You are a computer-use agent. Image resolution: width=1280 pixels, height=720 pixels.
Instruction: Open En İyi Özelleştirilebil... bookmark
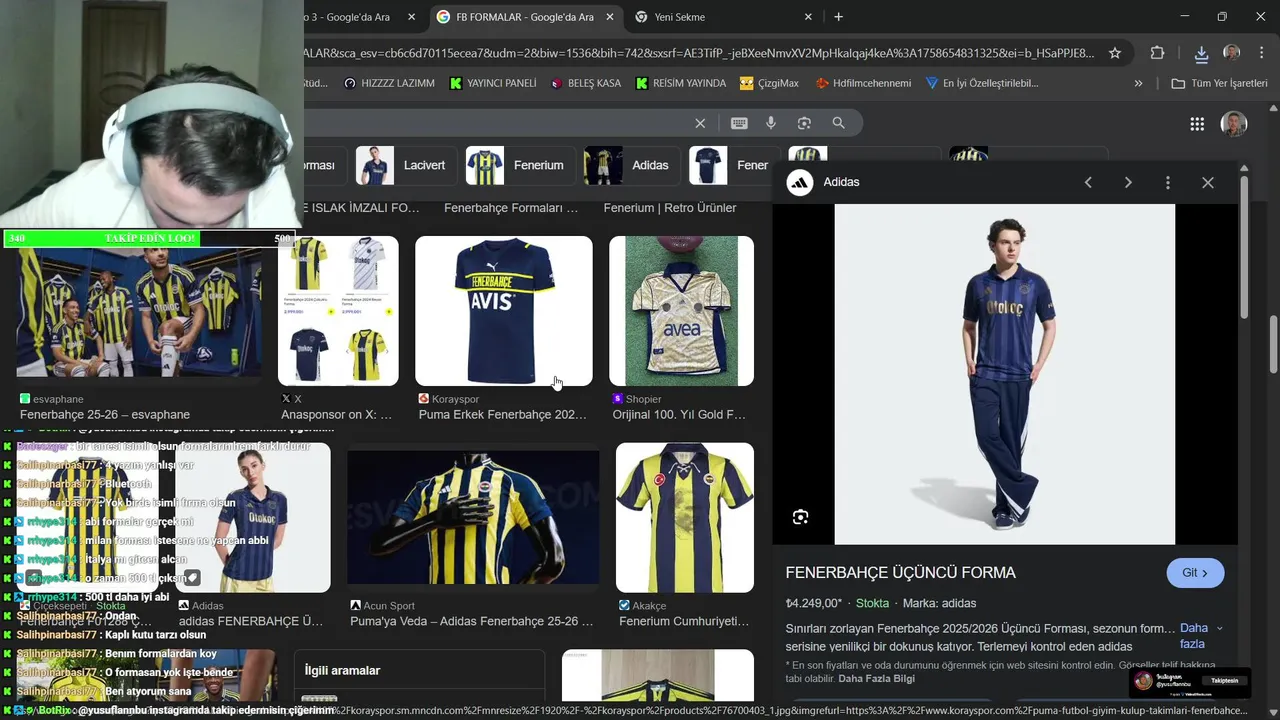click(x=982, y=83)
